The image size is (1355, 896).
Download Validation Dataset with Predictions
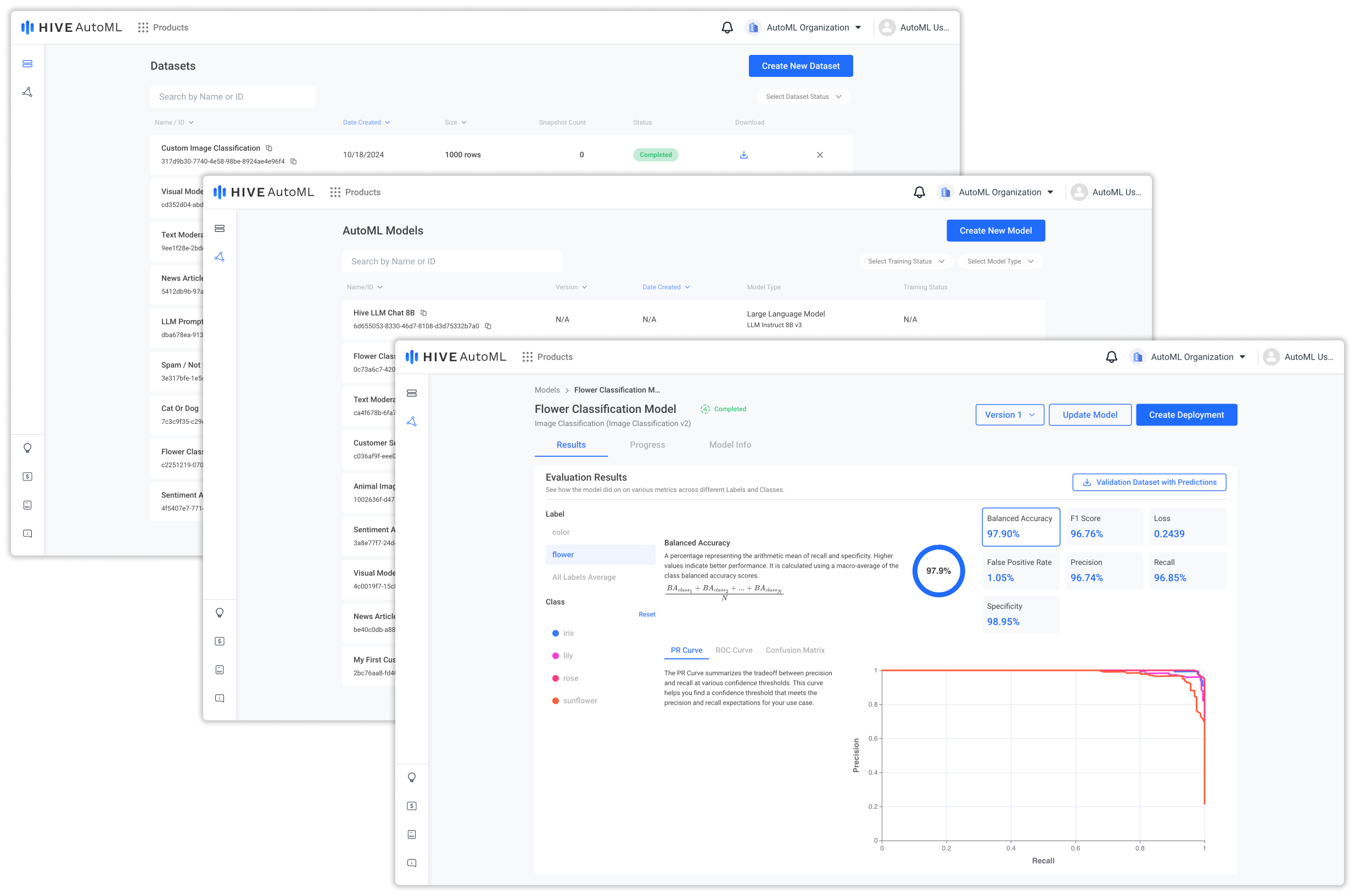coord(1149,481)
